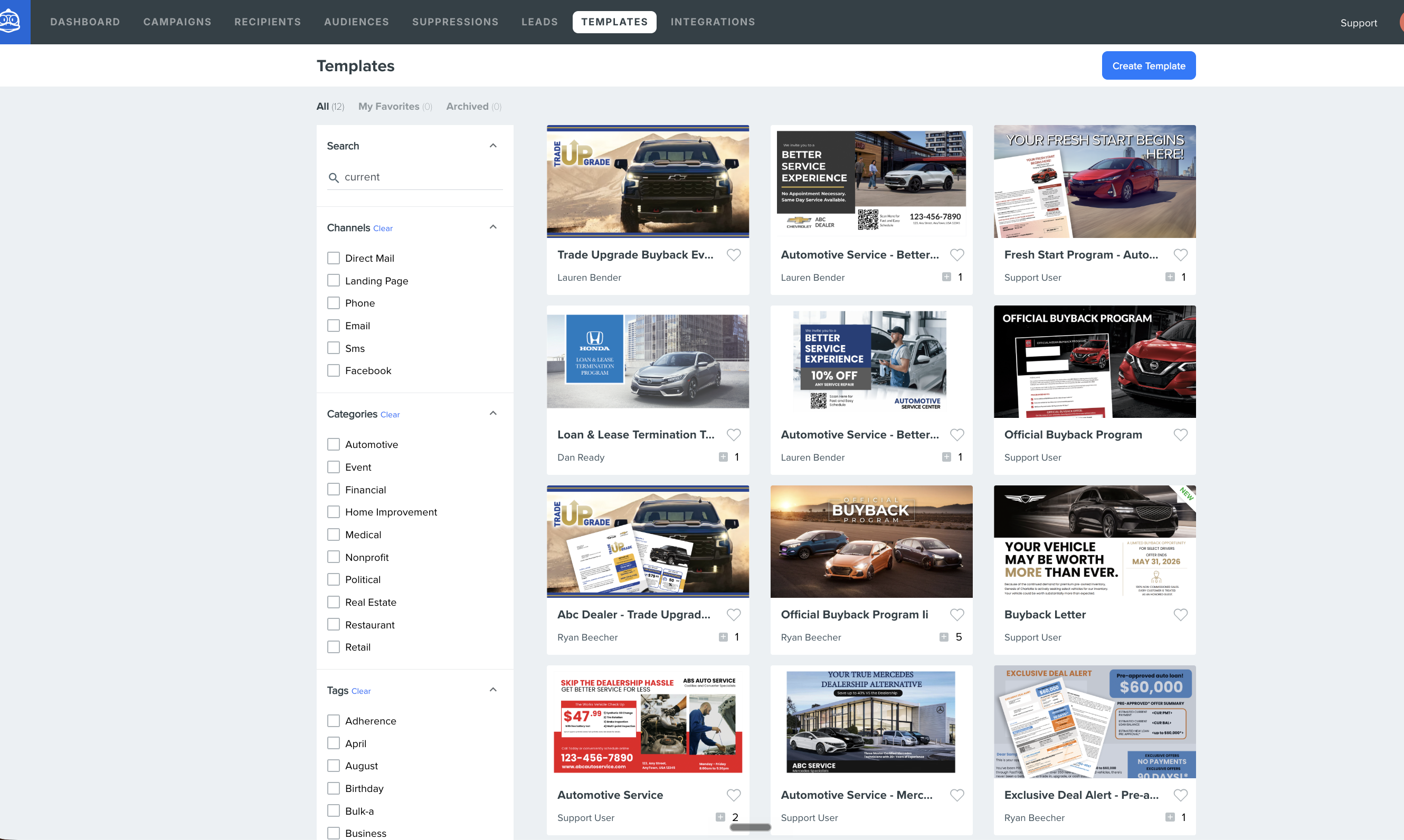Viewport: 1404px width, 840px height.
Task: Check the Financial category
Action: pos(334,490)
